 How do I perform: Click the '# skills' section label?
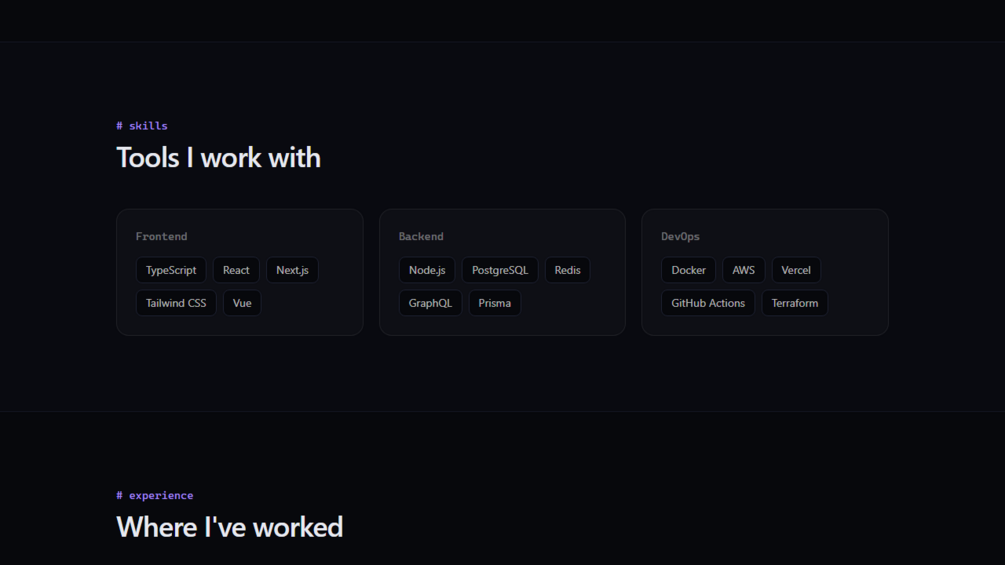[x=142, y=126]
